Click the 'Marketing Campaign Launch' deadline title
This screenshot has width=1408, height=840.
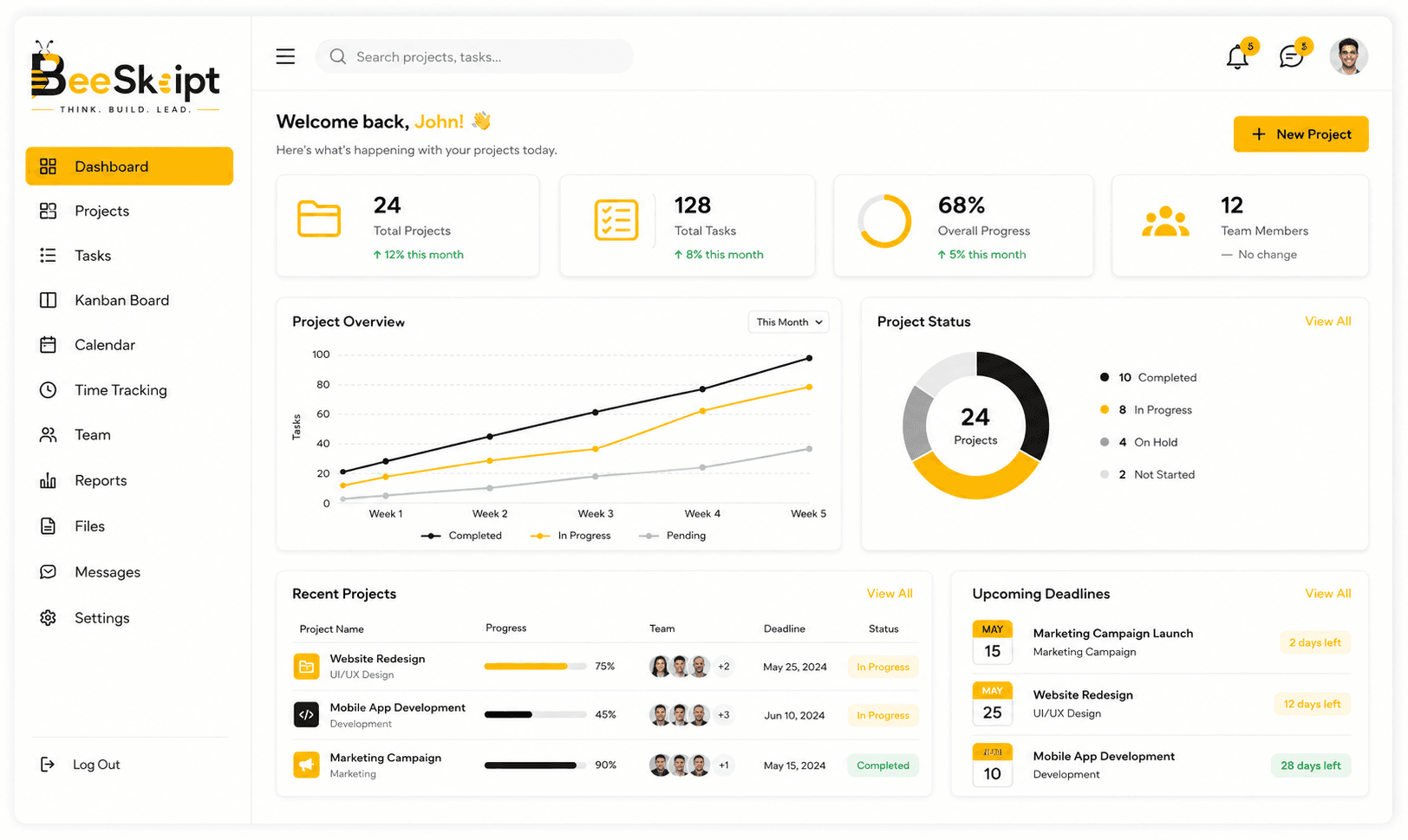pyautogui.click(x=1112, y=634)
